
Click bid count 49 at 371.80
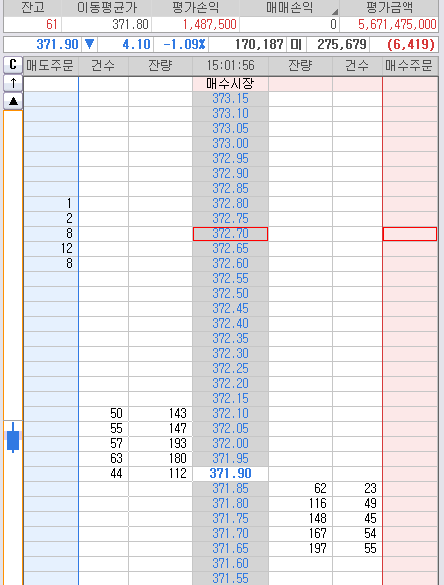tap(370, 504)
